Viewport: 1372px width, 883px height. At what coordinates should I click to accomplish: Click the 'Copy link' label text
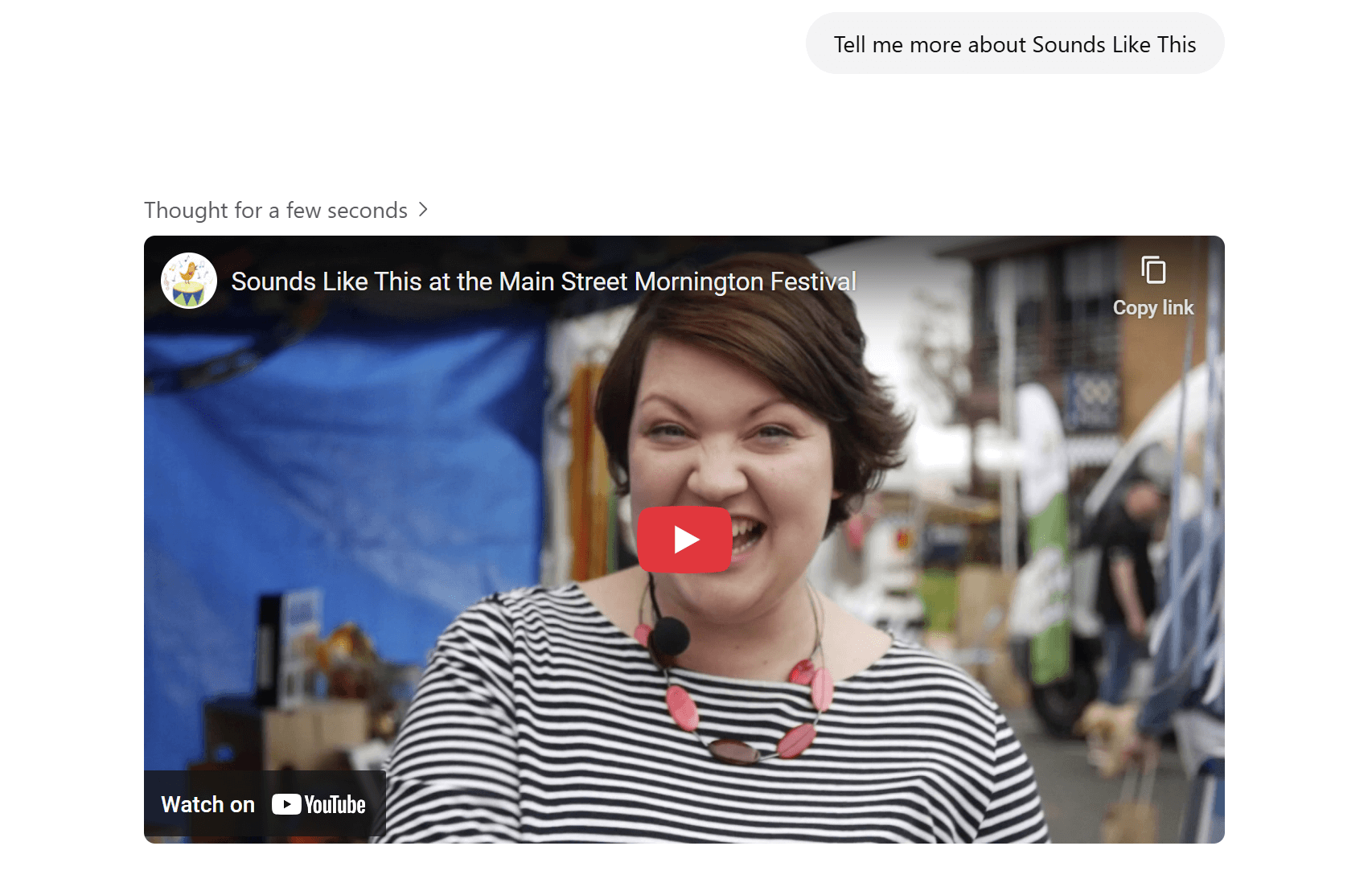[1153, 308]
